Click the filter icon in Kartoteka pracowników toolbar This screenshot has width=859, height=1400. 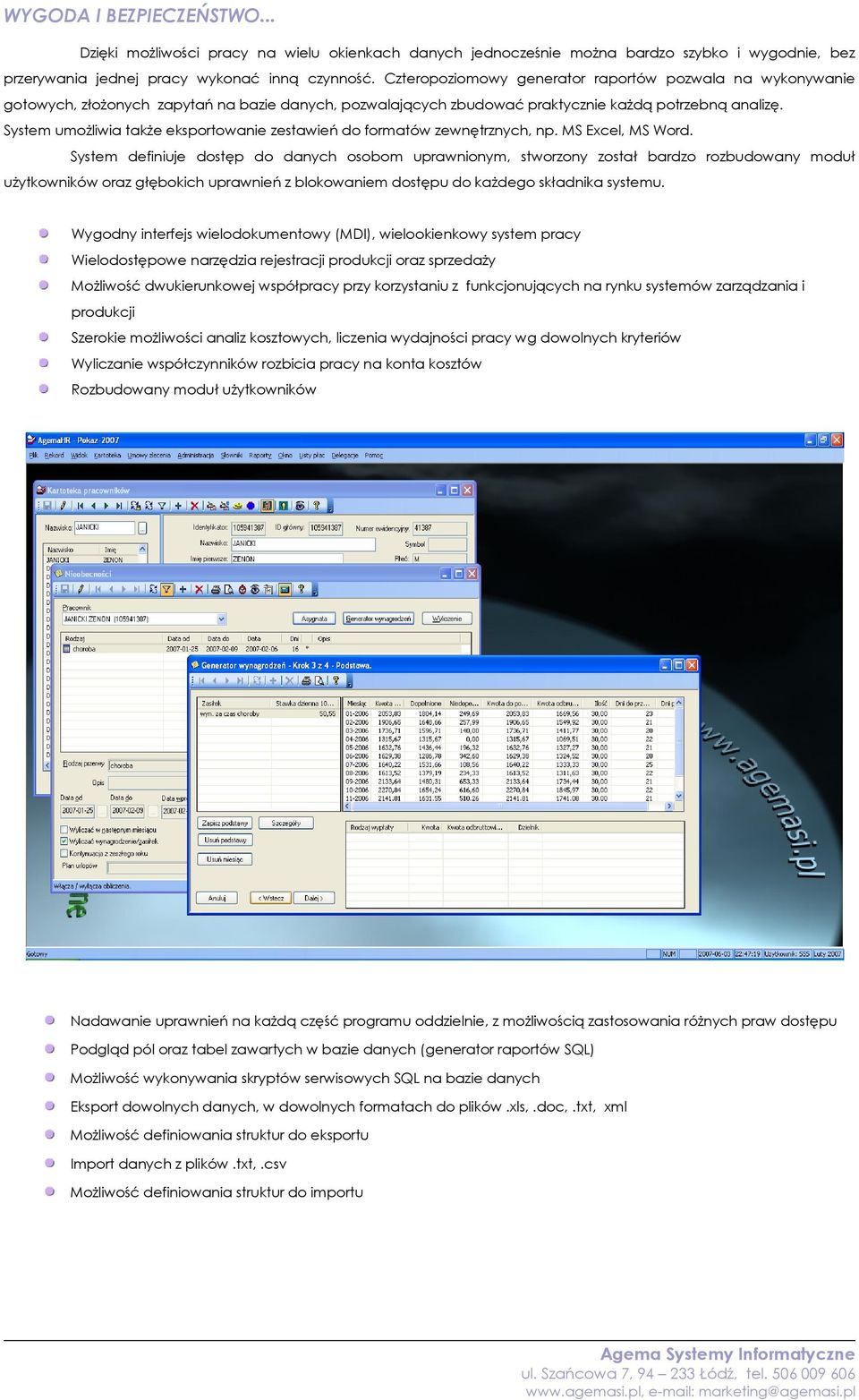(x=162, y=506)
